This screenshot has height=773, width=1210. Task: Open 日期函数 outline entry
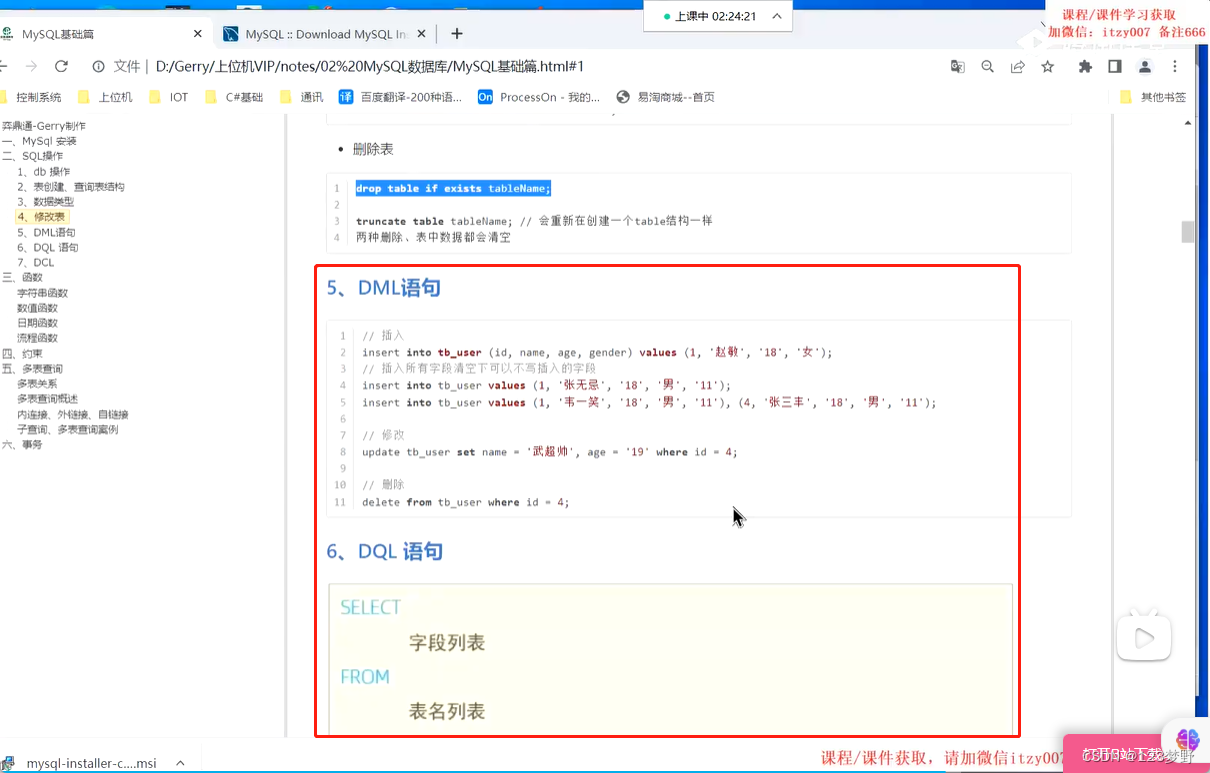(37, 323)
